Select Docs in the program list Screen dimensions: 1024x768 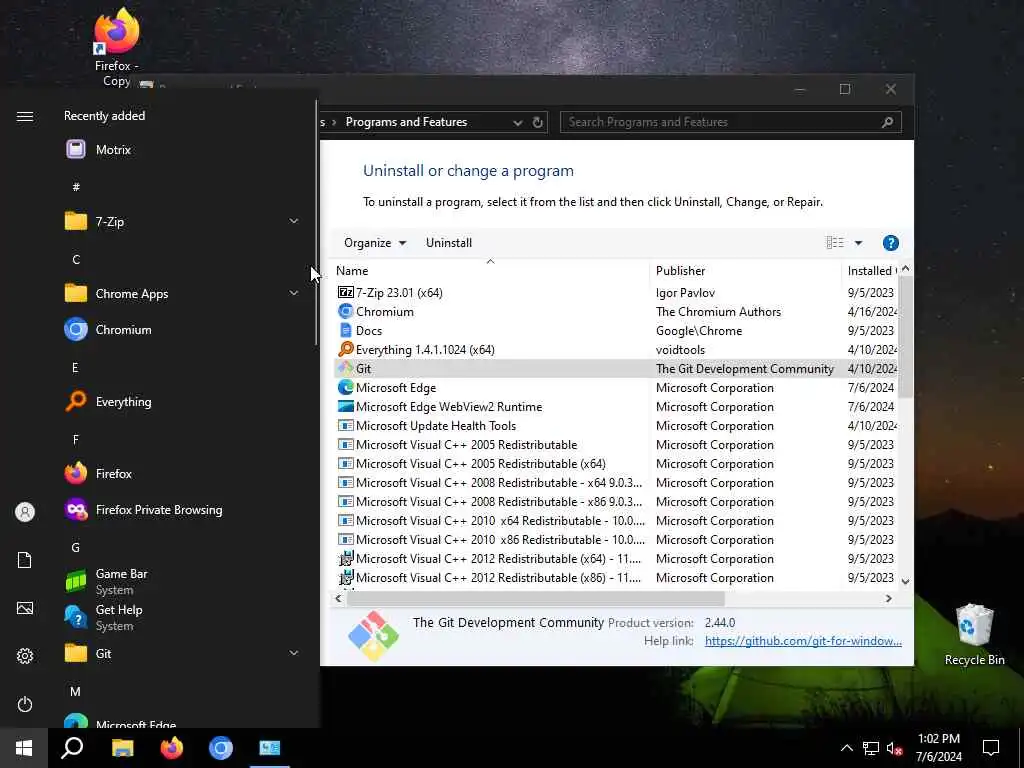tap(615, 330)
